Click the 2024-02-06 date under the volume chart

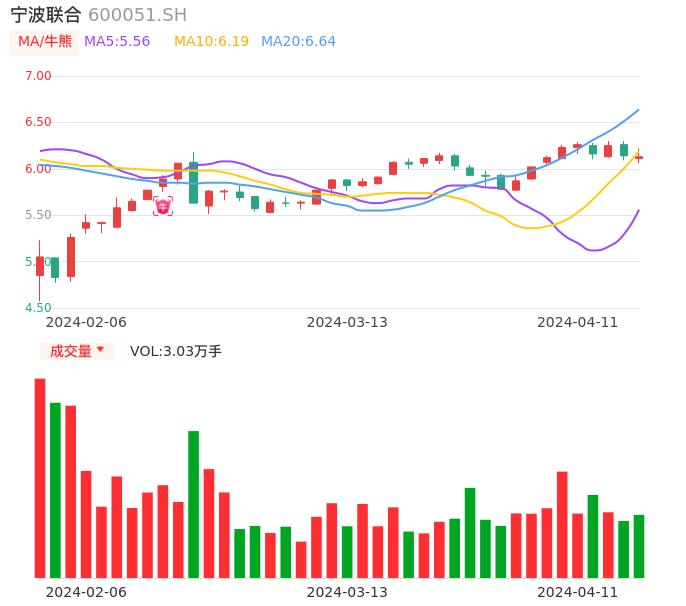tap(86, 592)
